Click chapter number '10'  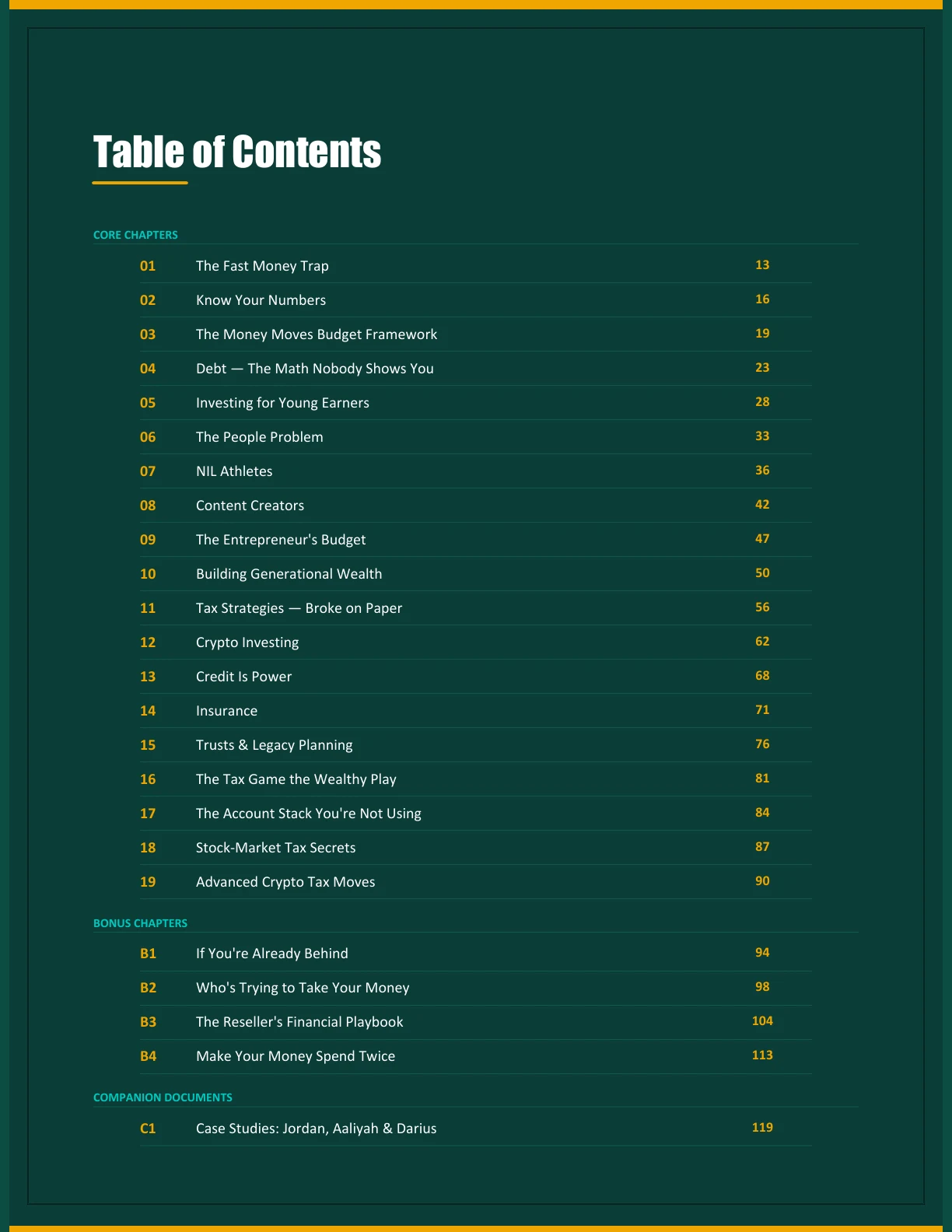coord(148,574)
